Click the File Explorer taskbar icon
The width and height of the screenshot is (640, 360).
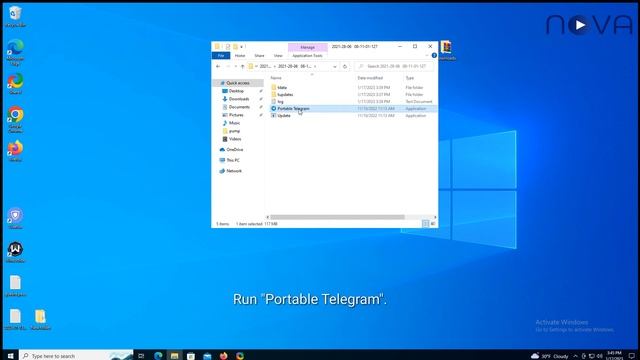coord(174,356)
